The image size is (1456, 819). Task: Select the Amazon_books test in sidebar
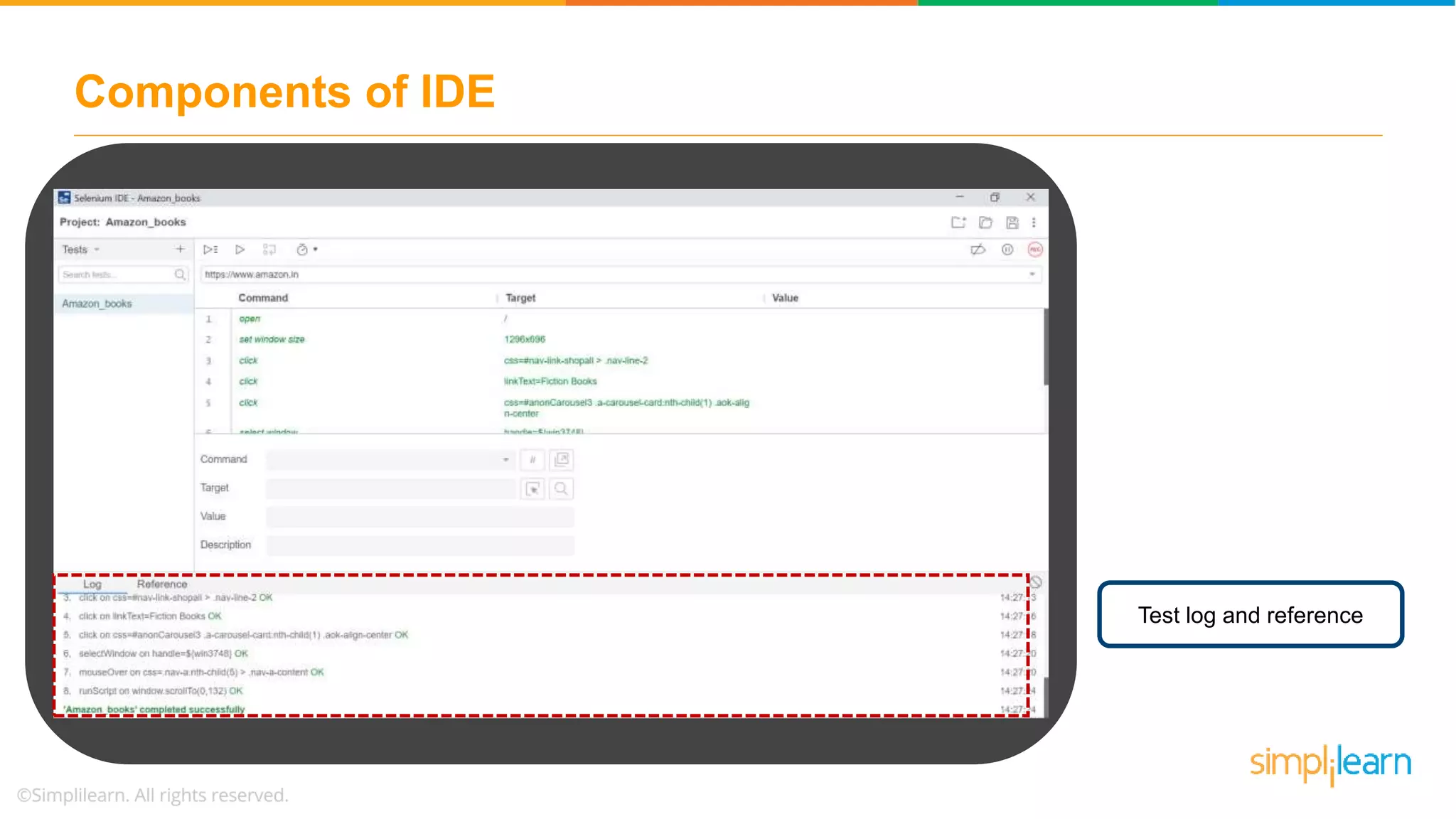coord(97,304)
